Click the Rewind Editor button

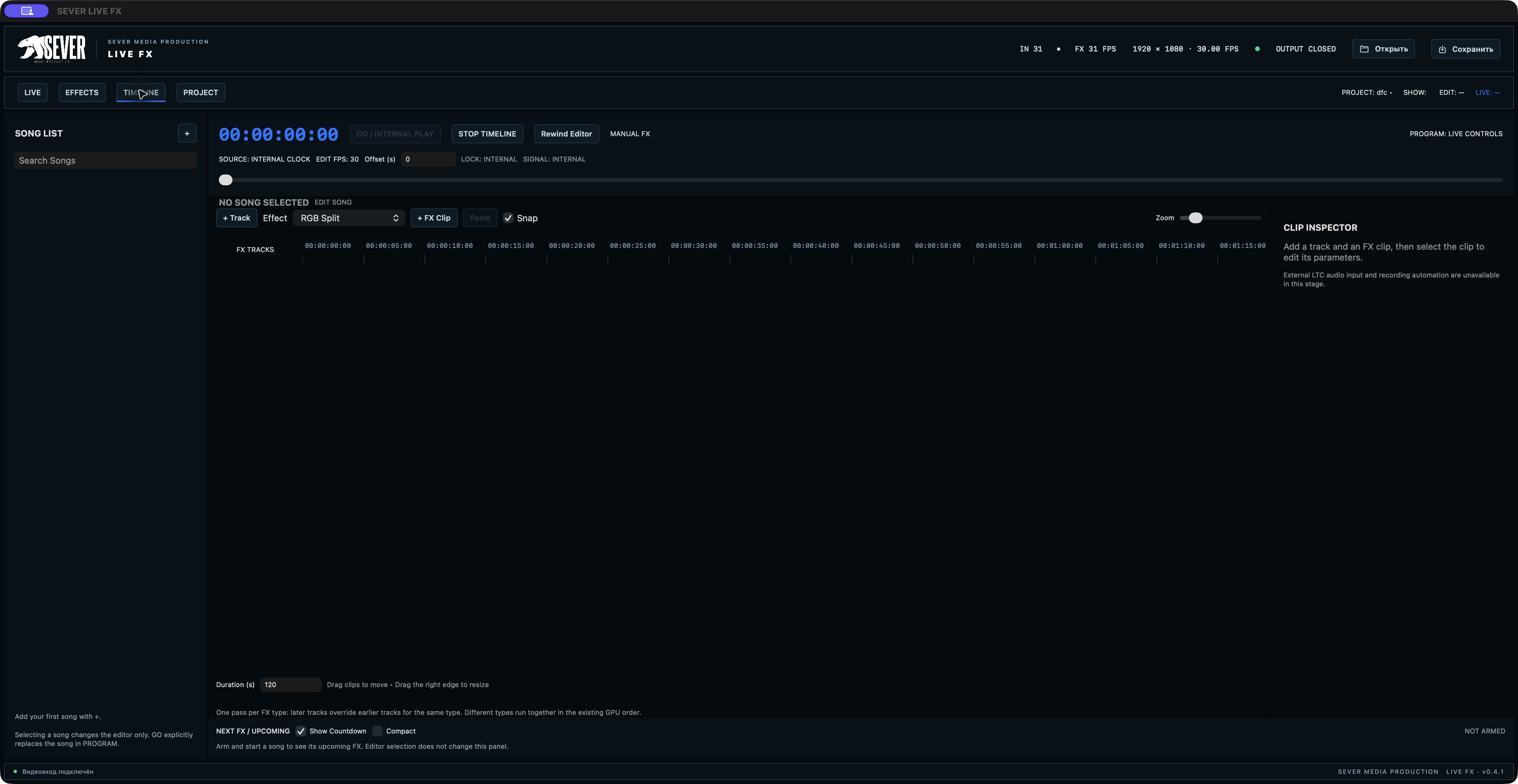click(566, 134)
